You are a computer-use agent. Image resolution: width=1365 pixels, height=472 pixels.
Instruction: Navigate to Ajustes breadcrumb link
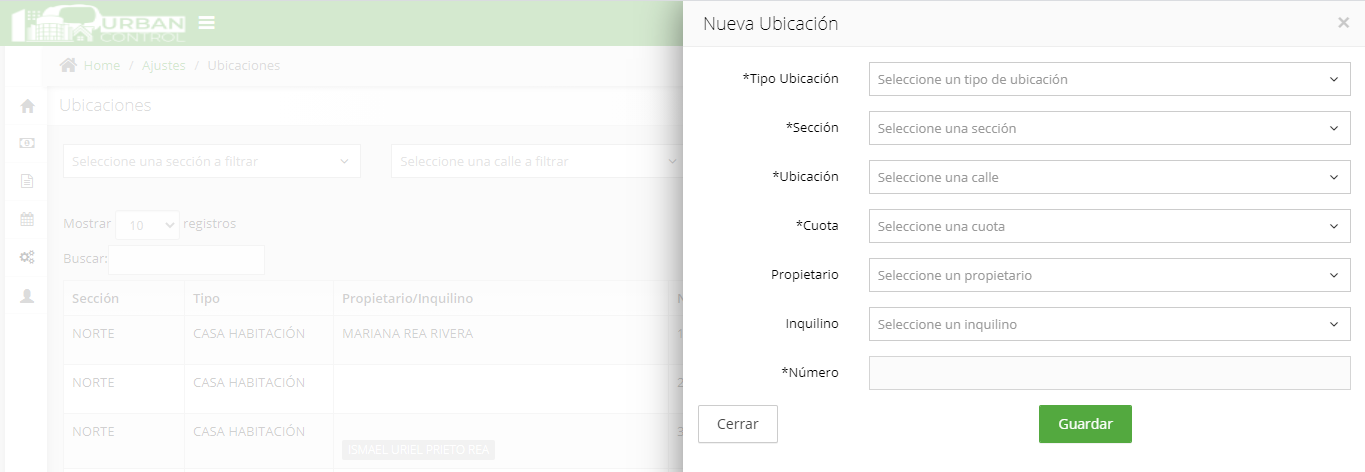click(164, 66)
